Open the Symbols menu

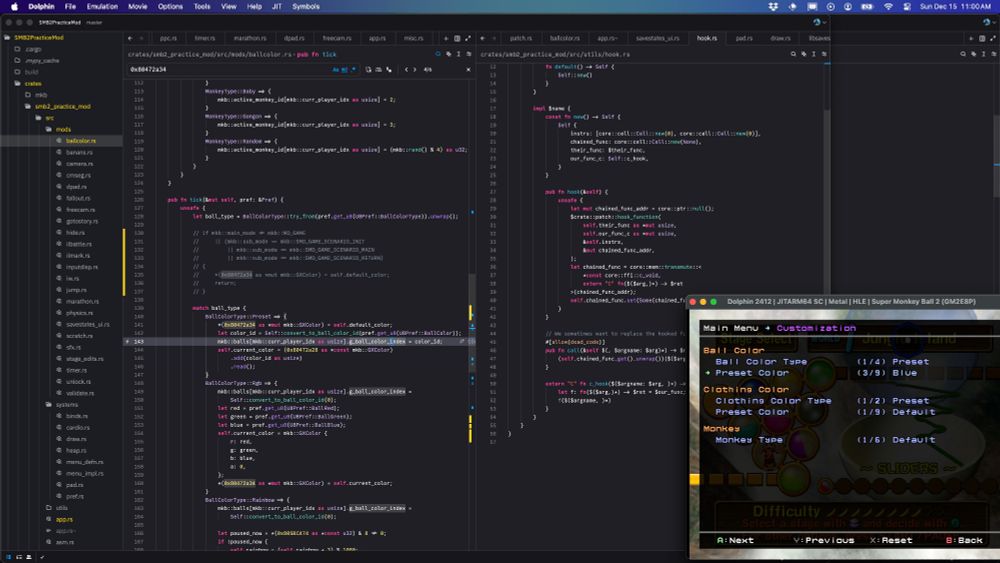coord(305,6)
